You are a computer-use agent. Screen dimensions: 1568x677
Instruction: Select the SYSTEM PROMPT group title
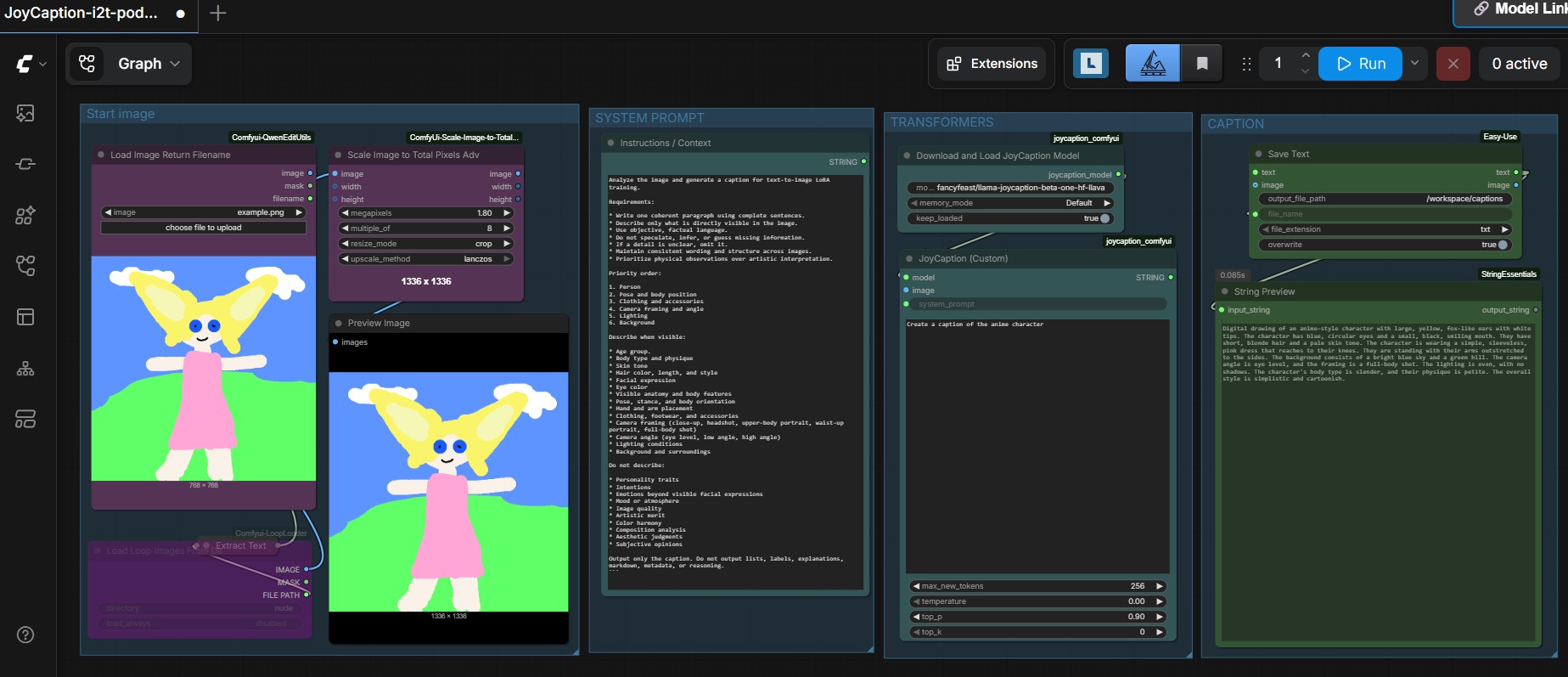(x=649, y=118)
